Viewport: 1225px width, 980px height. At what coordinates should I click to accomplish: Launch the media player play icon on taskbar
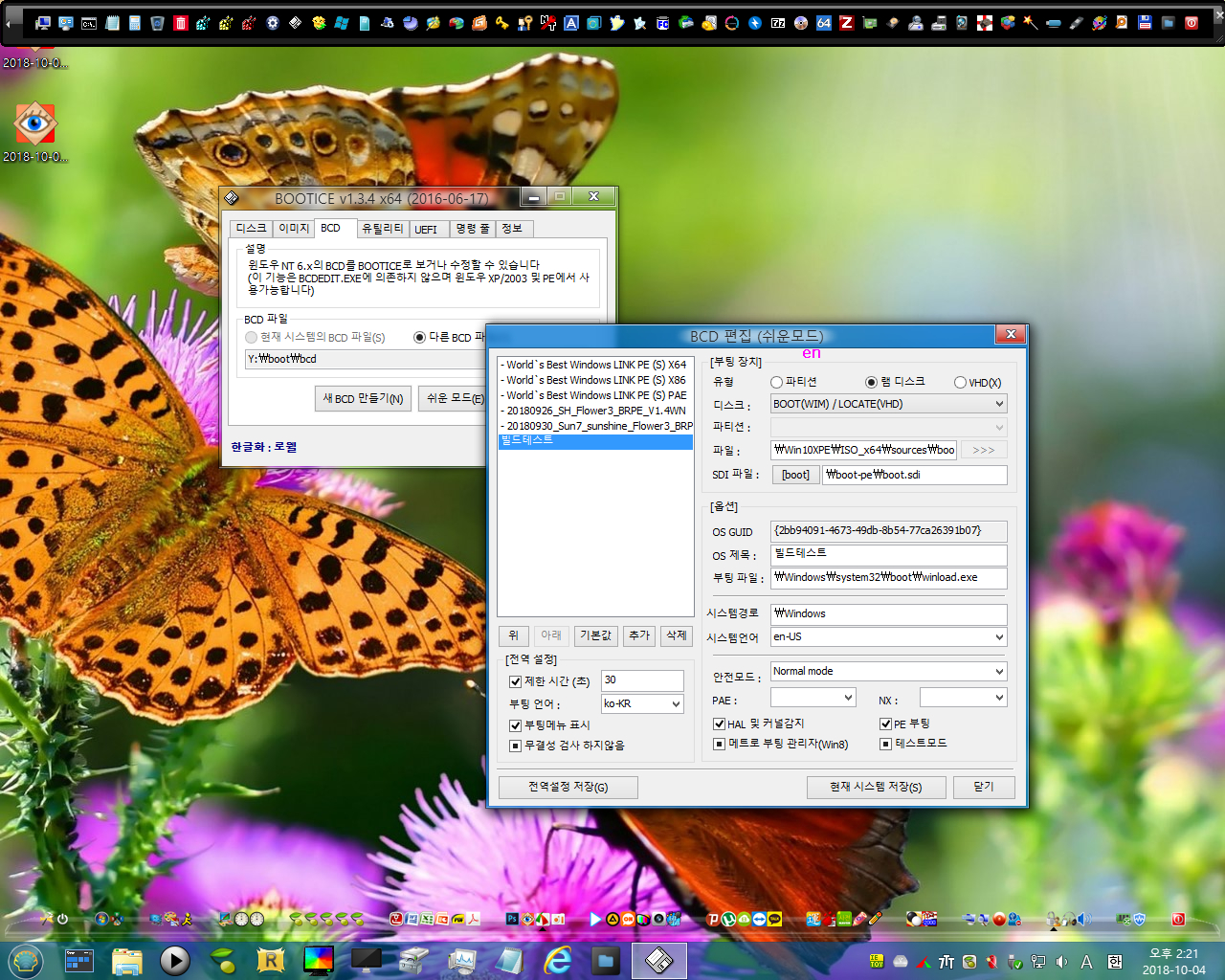(x=174, y=960)
